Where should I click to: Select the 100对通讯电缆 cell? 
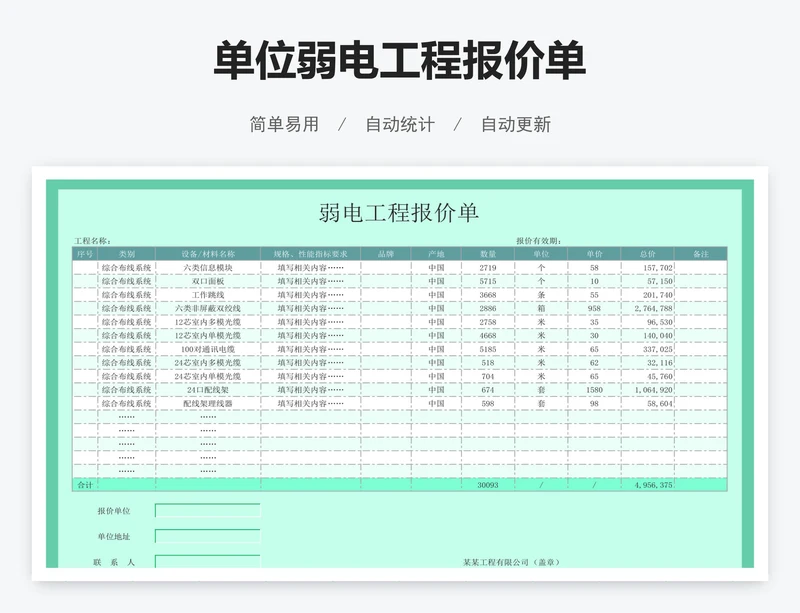click(208, 349)
